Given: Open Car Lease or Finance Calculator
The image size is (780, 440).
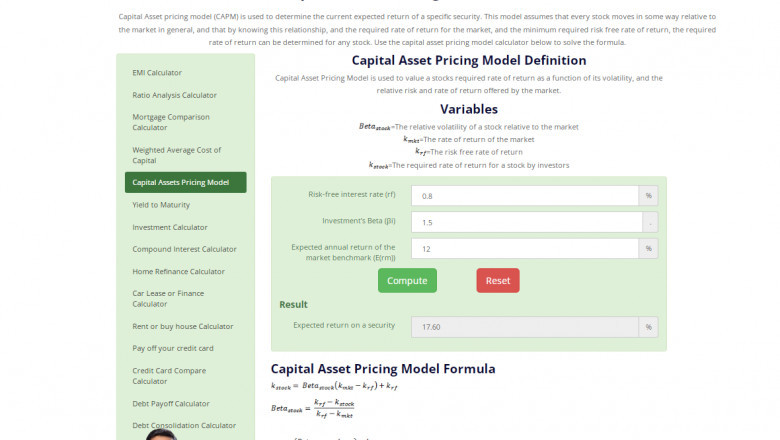Looking at the screenshot, I should [168, 298].
